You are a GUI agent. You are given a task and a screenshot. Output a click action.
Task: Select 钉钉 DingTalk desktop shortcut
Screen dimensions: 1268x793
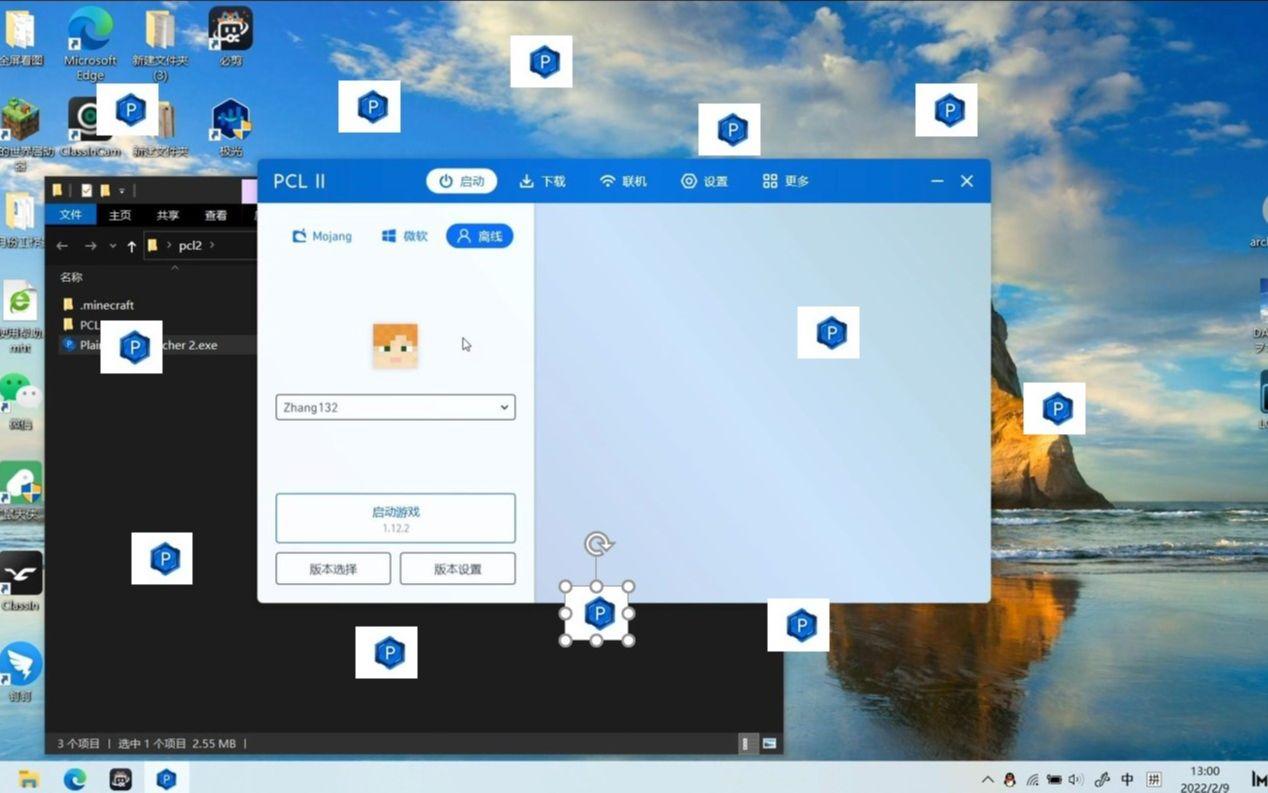tap(20, 671)
